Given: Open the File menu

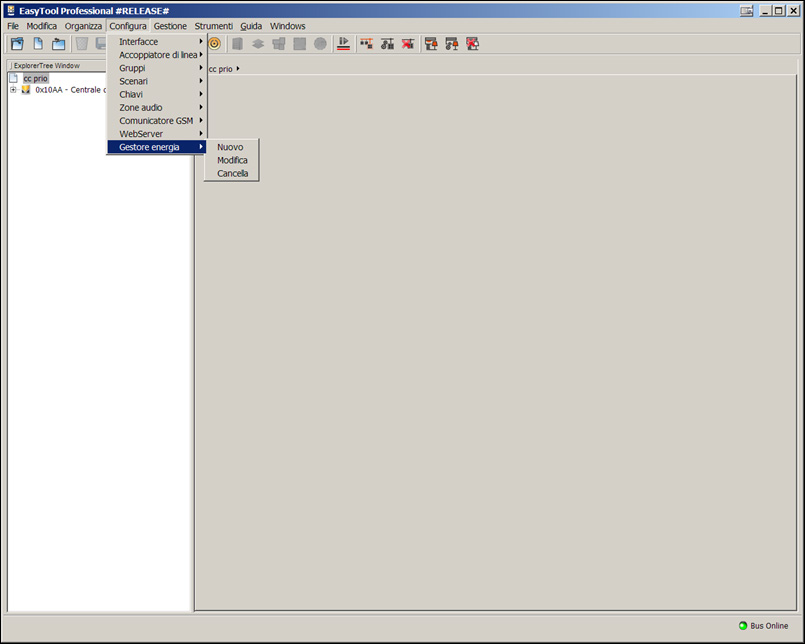Looking at the screenshot, I should tap(13, 26).
